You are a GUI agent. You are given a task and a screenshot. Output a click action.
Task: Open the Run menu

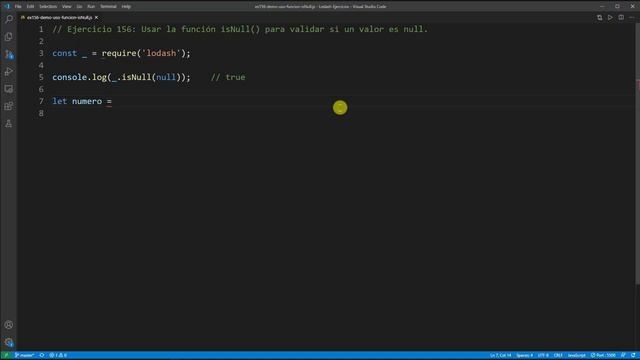pyautogui.click(x=91, y=7)
